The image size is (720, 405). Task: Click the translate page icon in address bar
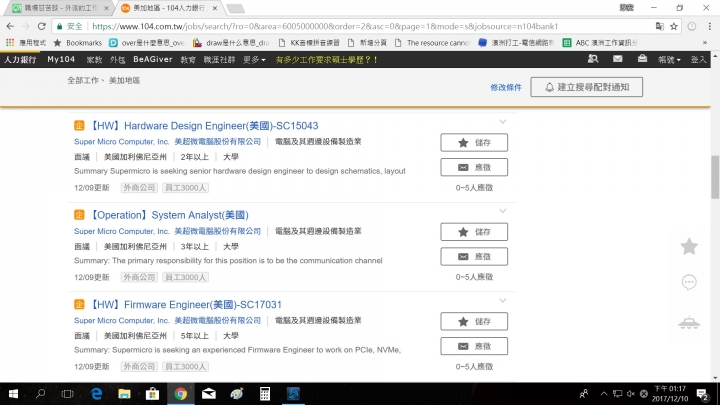659,26
